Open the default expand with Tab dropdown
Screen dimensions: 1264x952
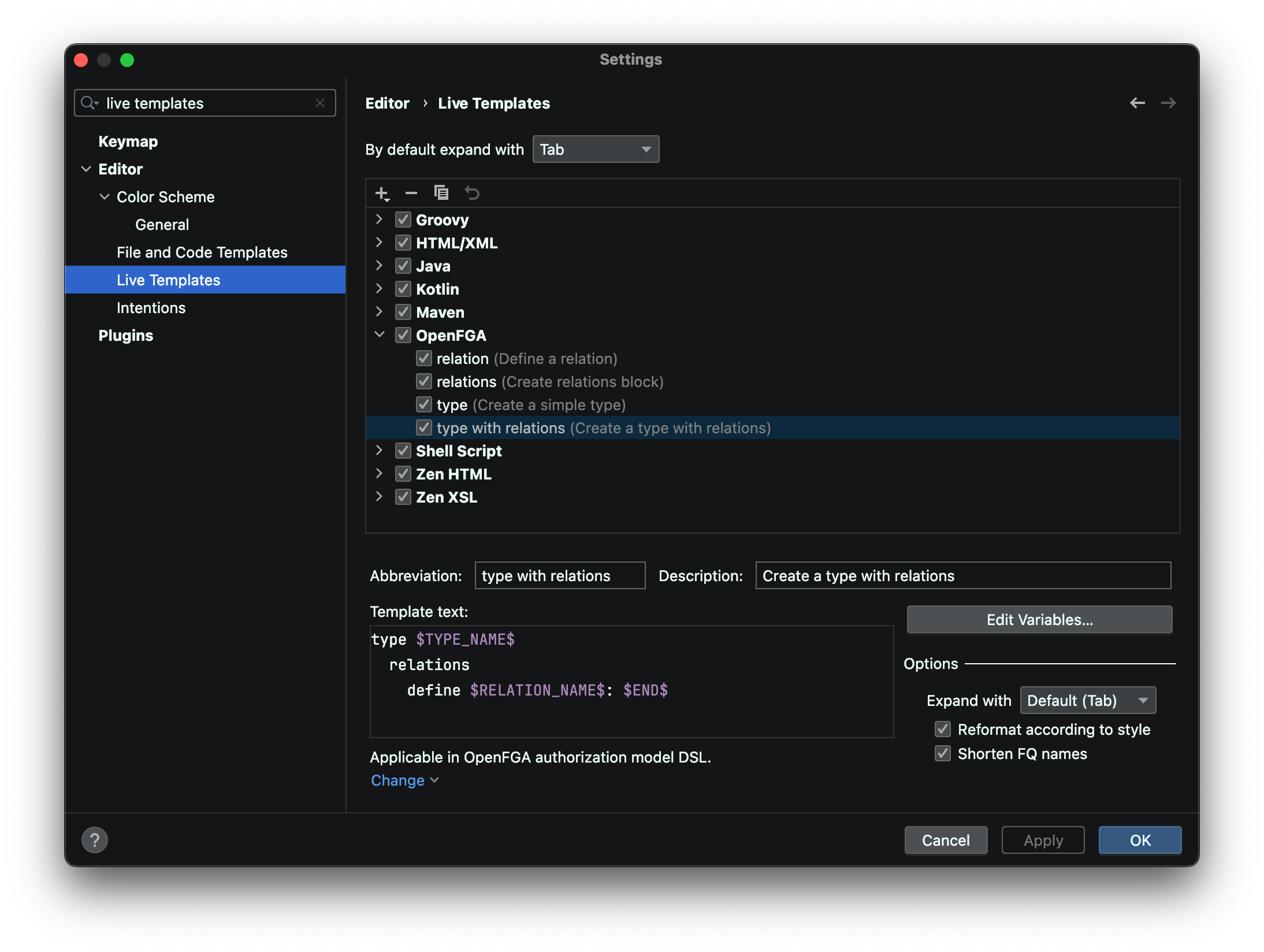595,150
